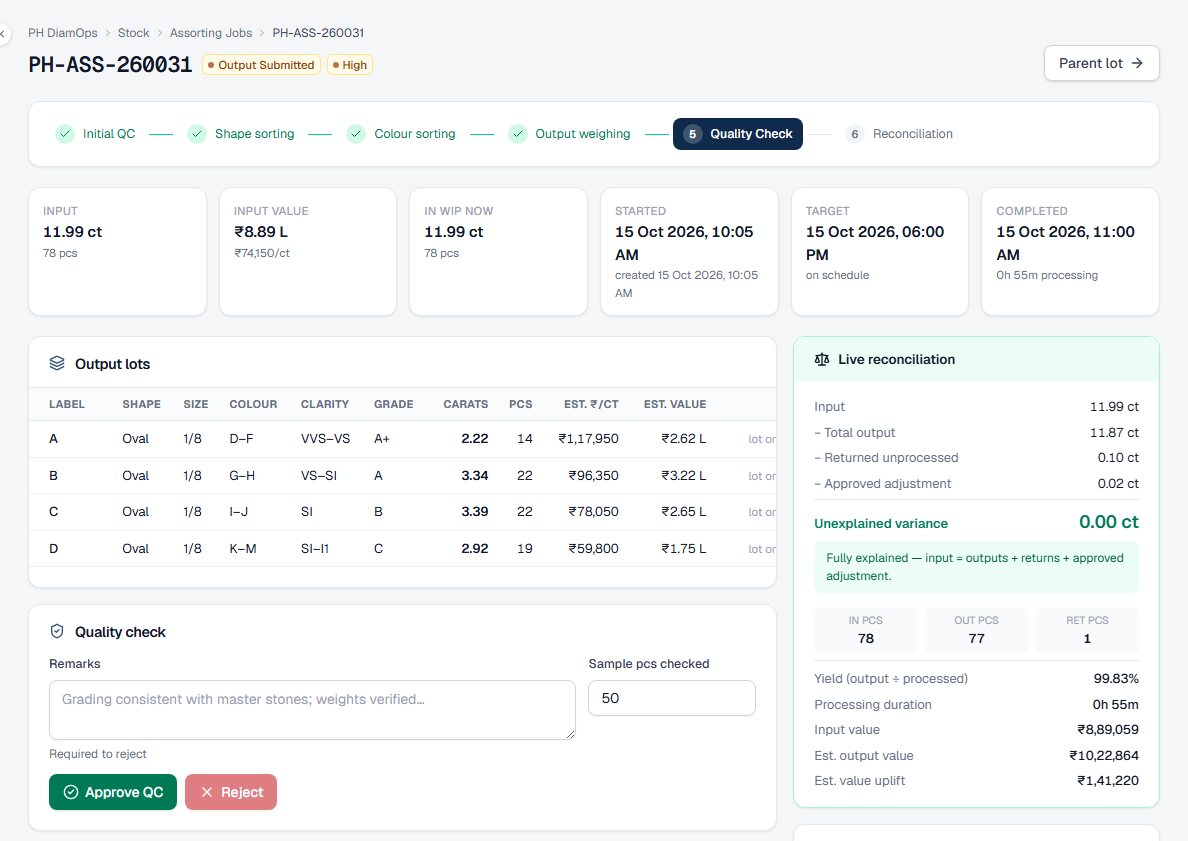This screenshot has height=841, width=1188.
Task: Go to Stock breadcrumb
Action: tap(133, 33)
